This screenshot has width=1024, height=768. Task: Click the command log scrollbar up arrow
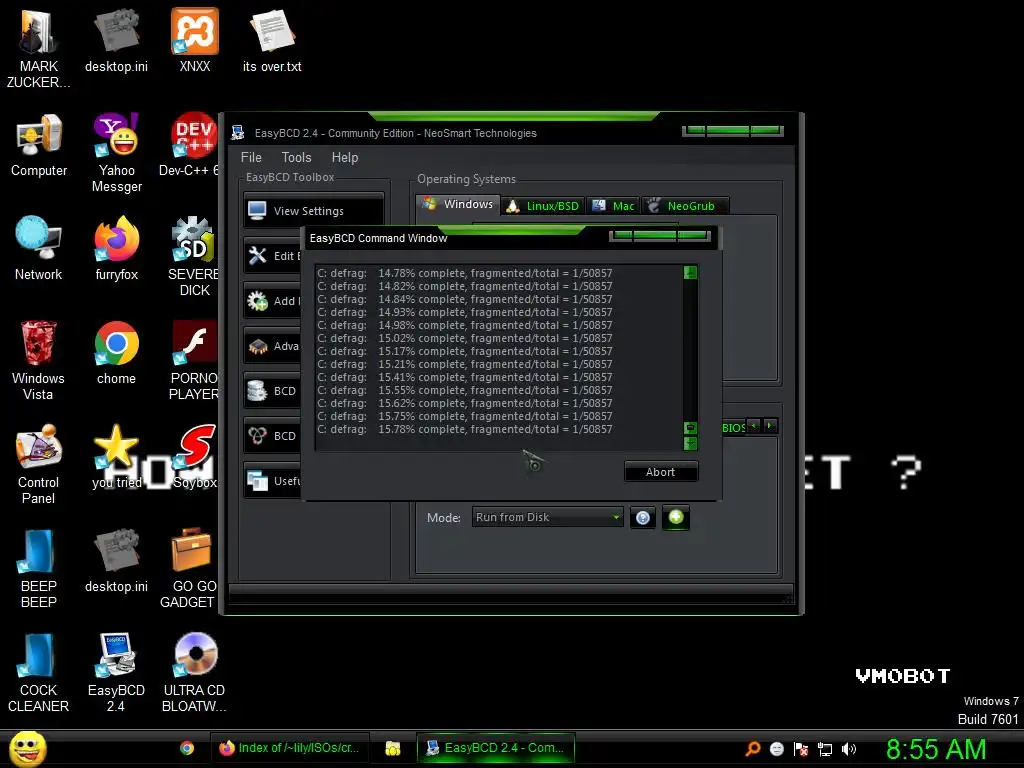point(690,272)
